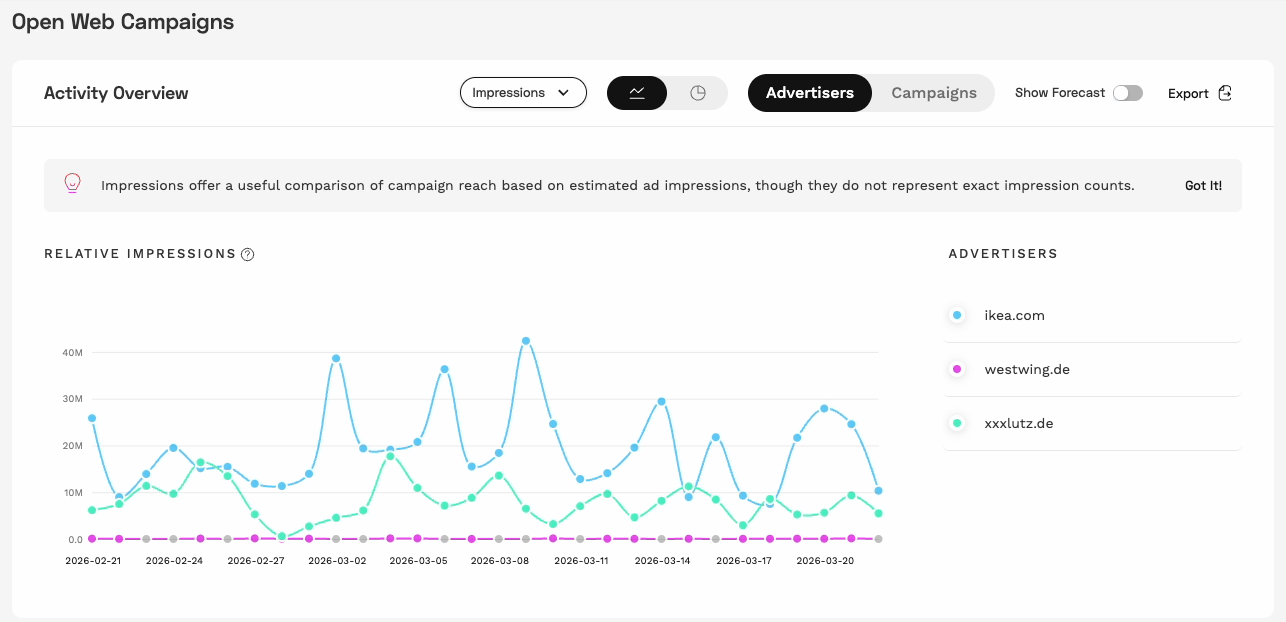Switch to pie chart view
The width and height of the screenshot is (1286, 622).
[698, 93]
